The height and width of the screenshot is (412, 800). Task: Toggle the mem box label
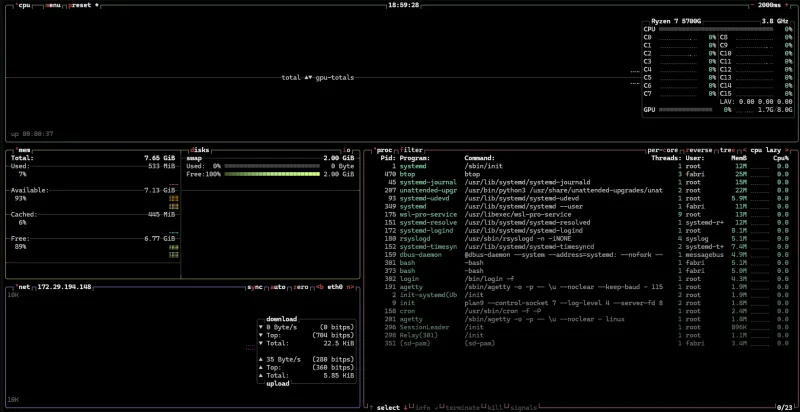point(22,150)
